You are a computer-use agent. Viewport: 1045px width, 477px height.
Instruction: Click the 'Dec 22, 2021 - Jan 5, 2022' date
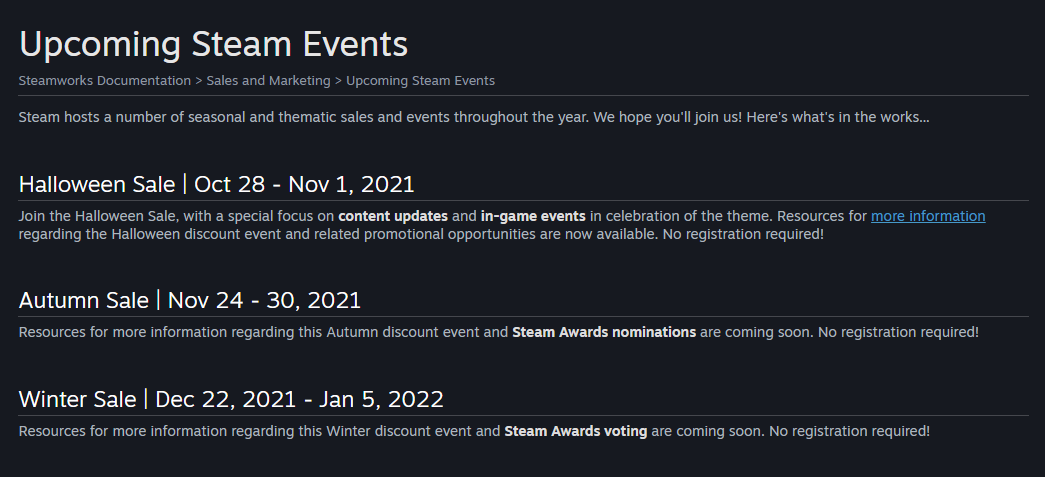tap(299, 399)
